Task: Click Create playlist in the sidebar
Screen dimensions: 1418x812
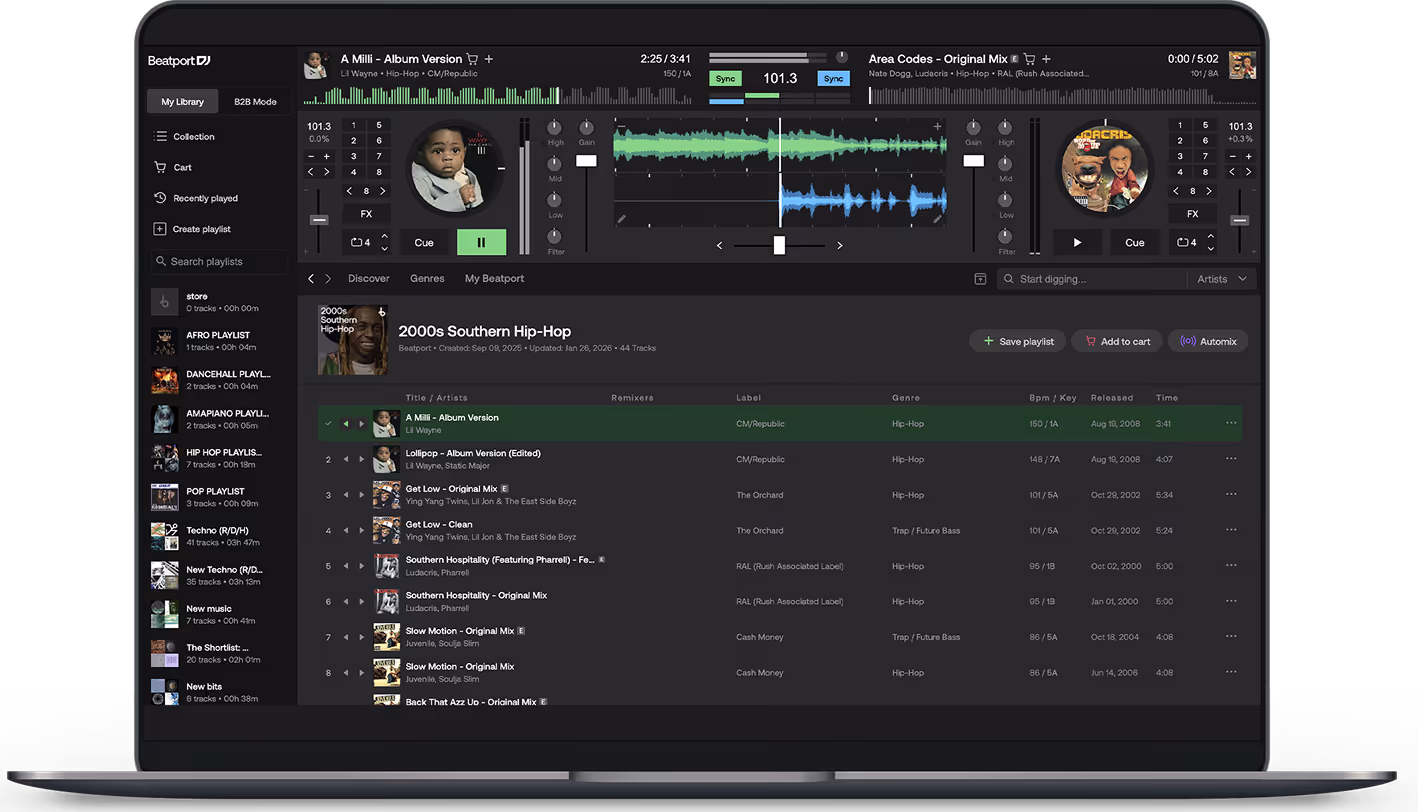Action: (192, 229)
